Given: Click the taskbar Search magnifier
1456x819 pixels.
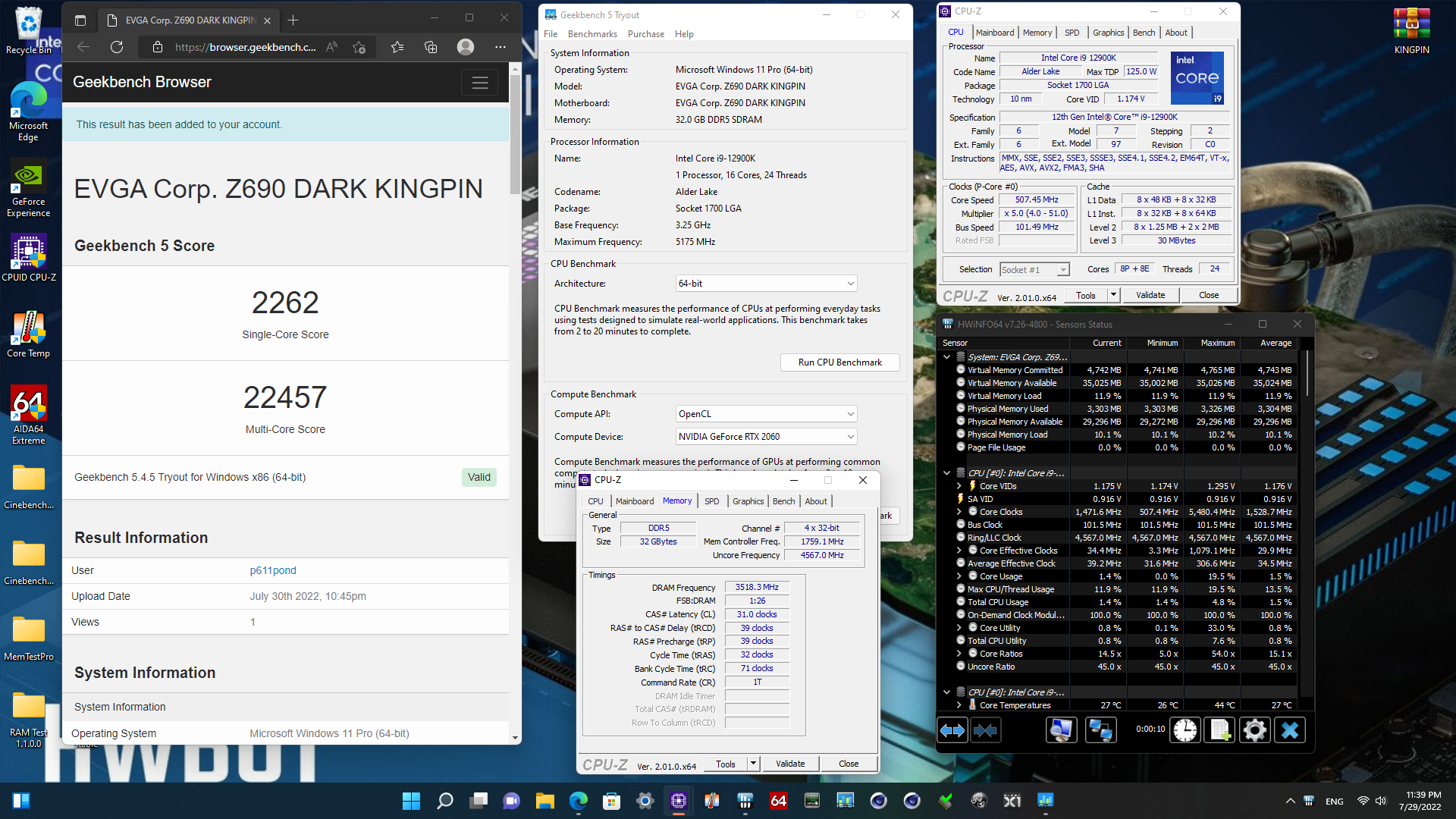Looking at the screenshot, I should [x=445, y=801].
